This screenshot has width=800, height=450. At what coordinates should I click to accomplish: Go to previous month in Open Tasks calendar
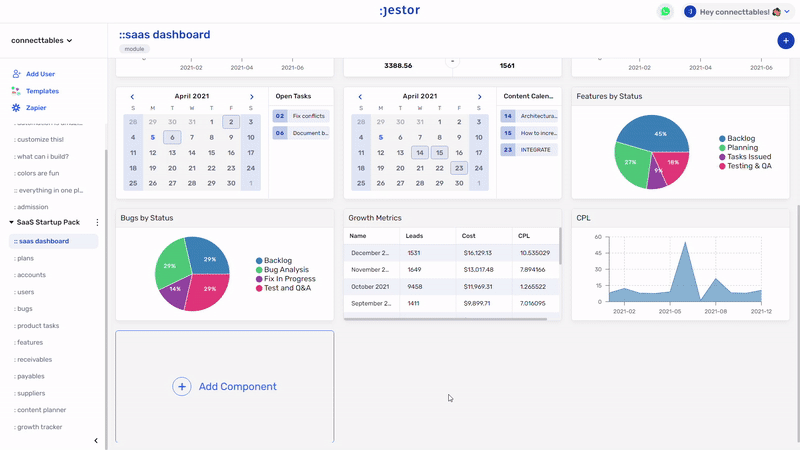(132, 96)
